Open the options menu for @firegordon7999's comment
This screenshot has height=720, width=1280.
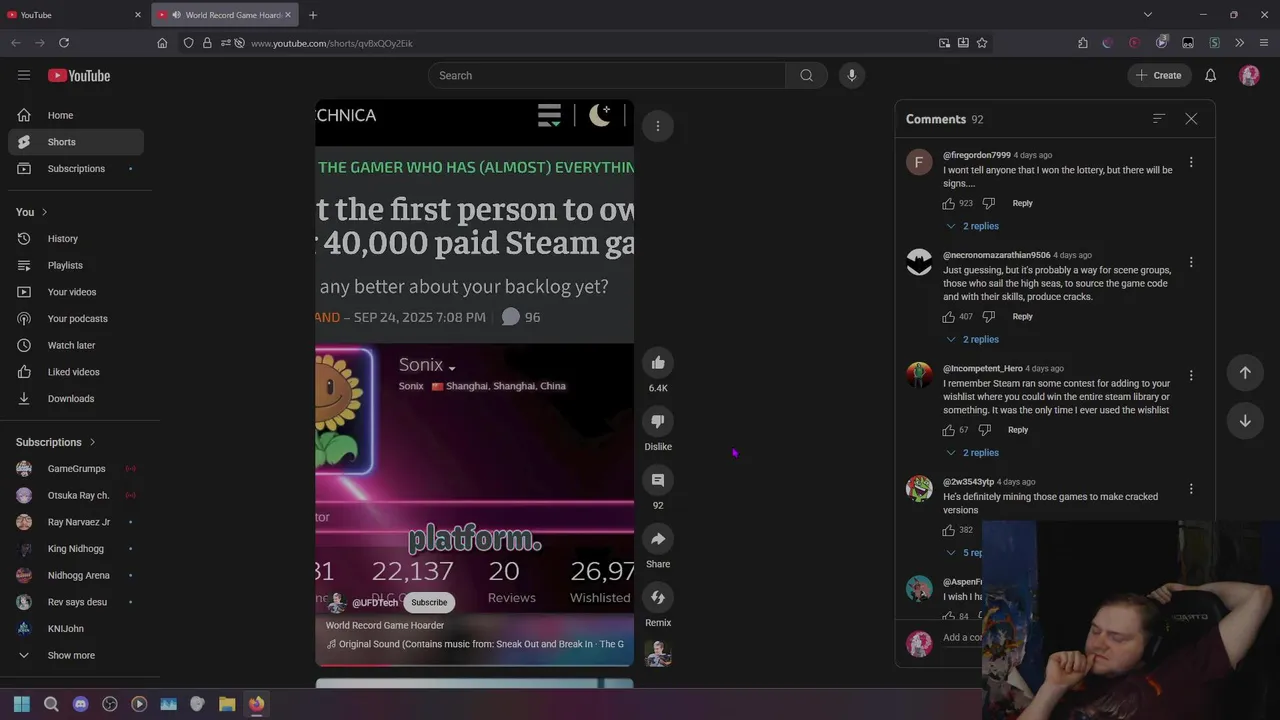pos(1191,162)
